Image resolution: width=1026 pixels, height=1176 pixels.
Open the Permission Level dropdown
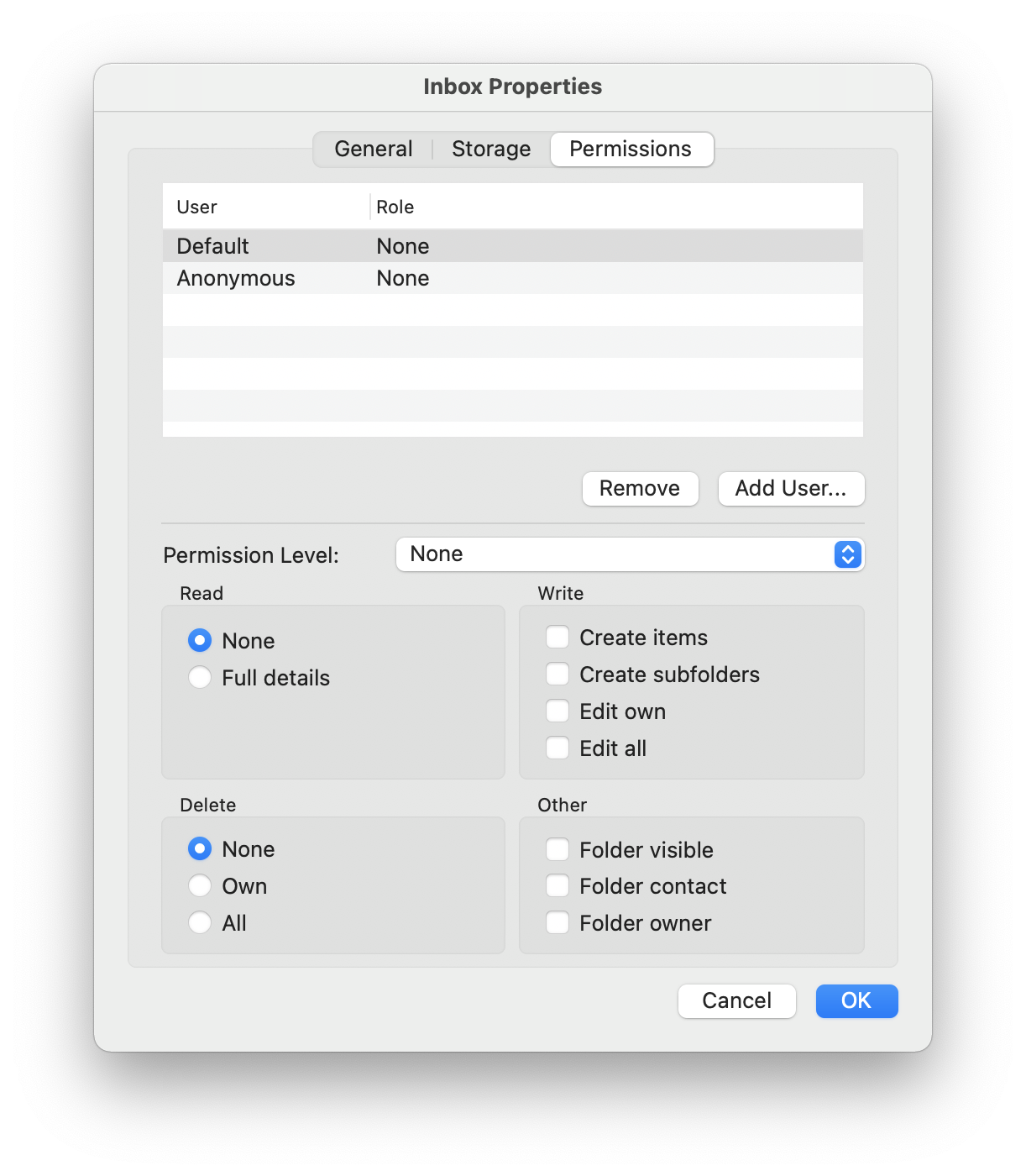tap(630, 554)
